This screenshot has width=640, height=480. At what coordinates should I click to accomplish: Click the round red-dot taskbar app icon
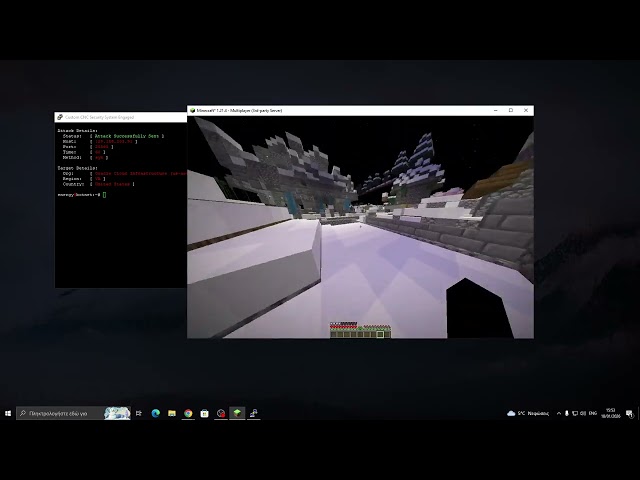point(221,413)
